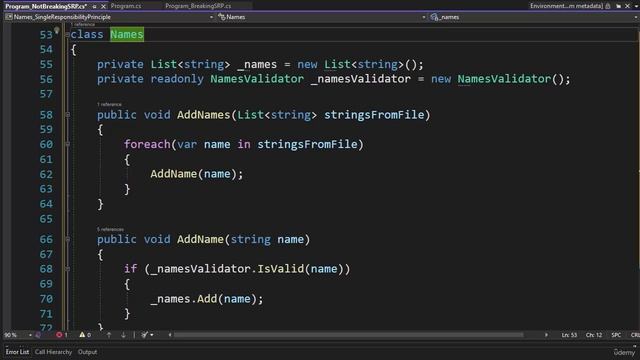Collapse the AddName method at line 66
The image size is (640, 360).
click(x=68, y=239)
